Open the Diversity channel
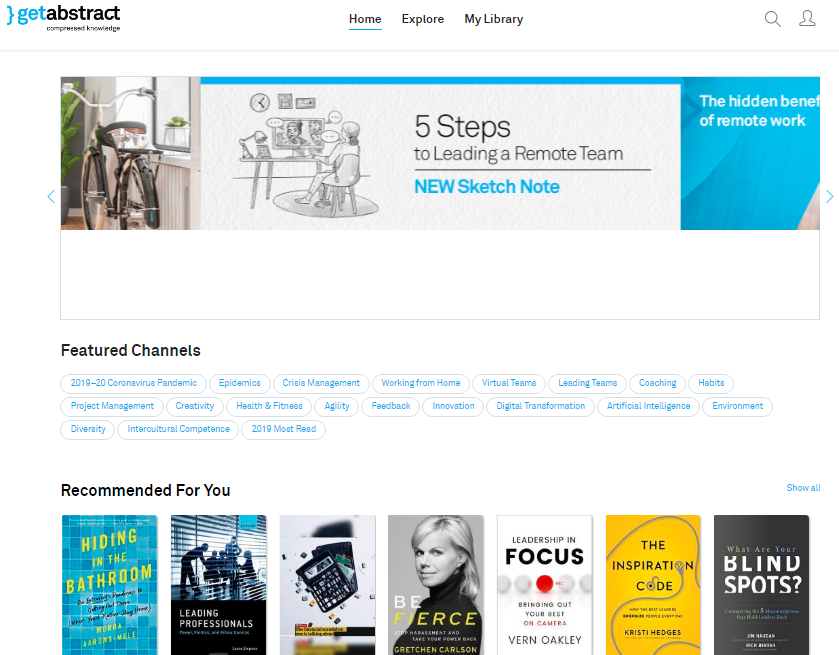 [88, 429]
